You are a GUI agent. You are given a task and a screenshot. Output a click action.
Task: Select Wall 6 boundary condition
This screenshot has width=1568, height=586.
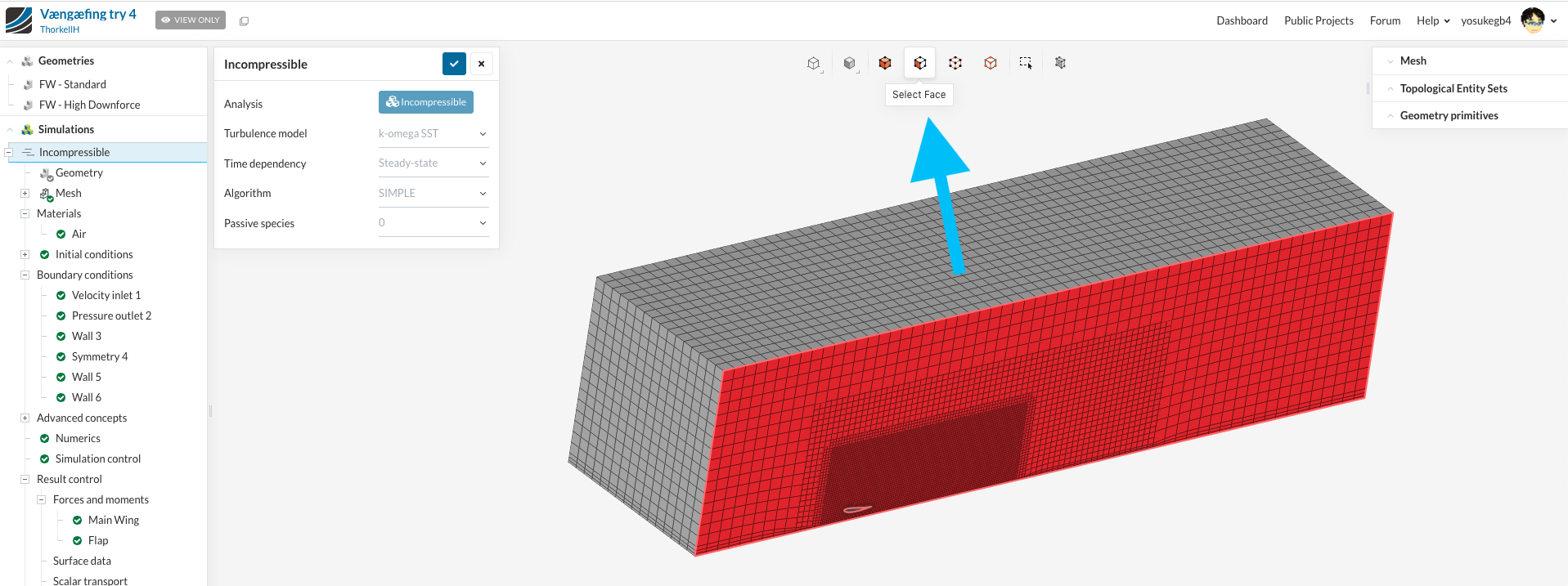87,398
